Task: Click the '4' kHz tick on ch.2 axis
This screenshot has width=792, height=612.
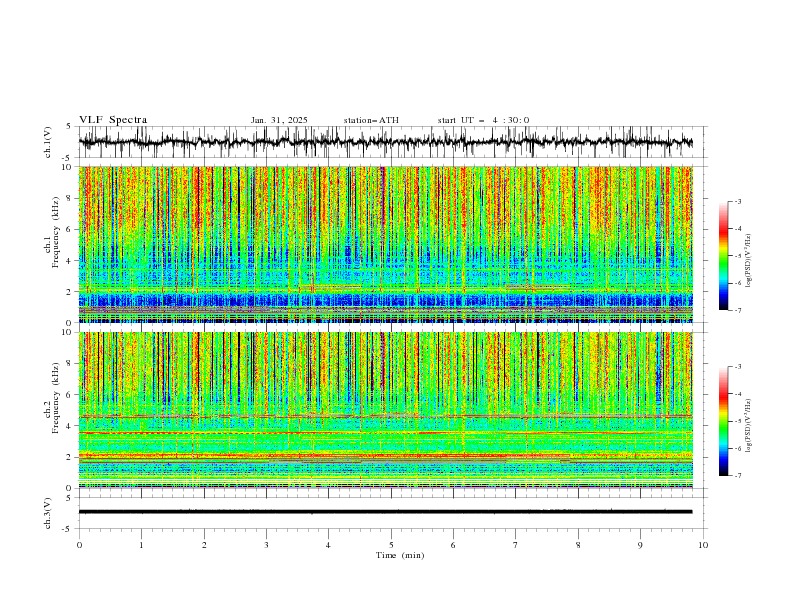Action: (70, 426)
